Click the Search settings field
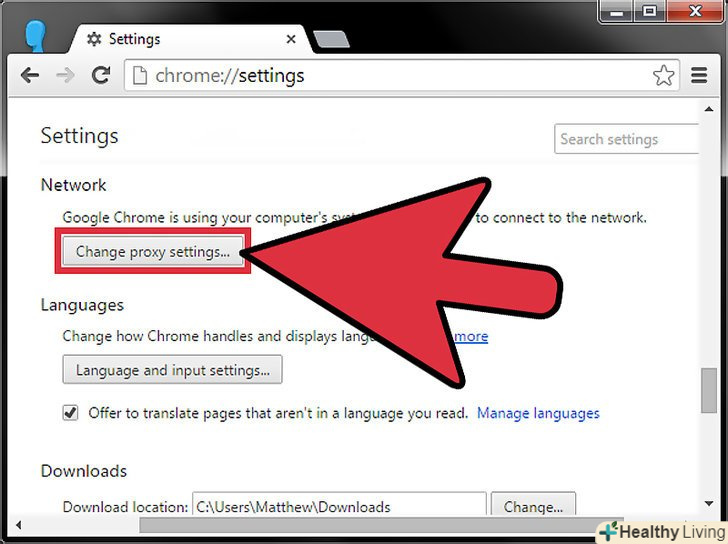This screenshot has width=728, height=544. 626,139
